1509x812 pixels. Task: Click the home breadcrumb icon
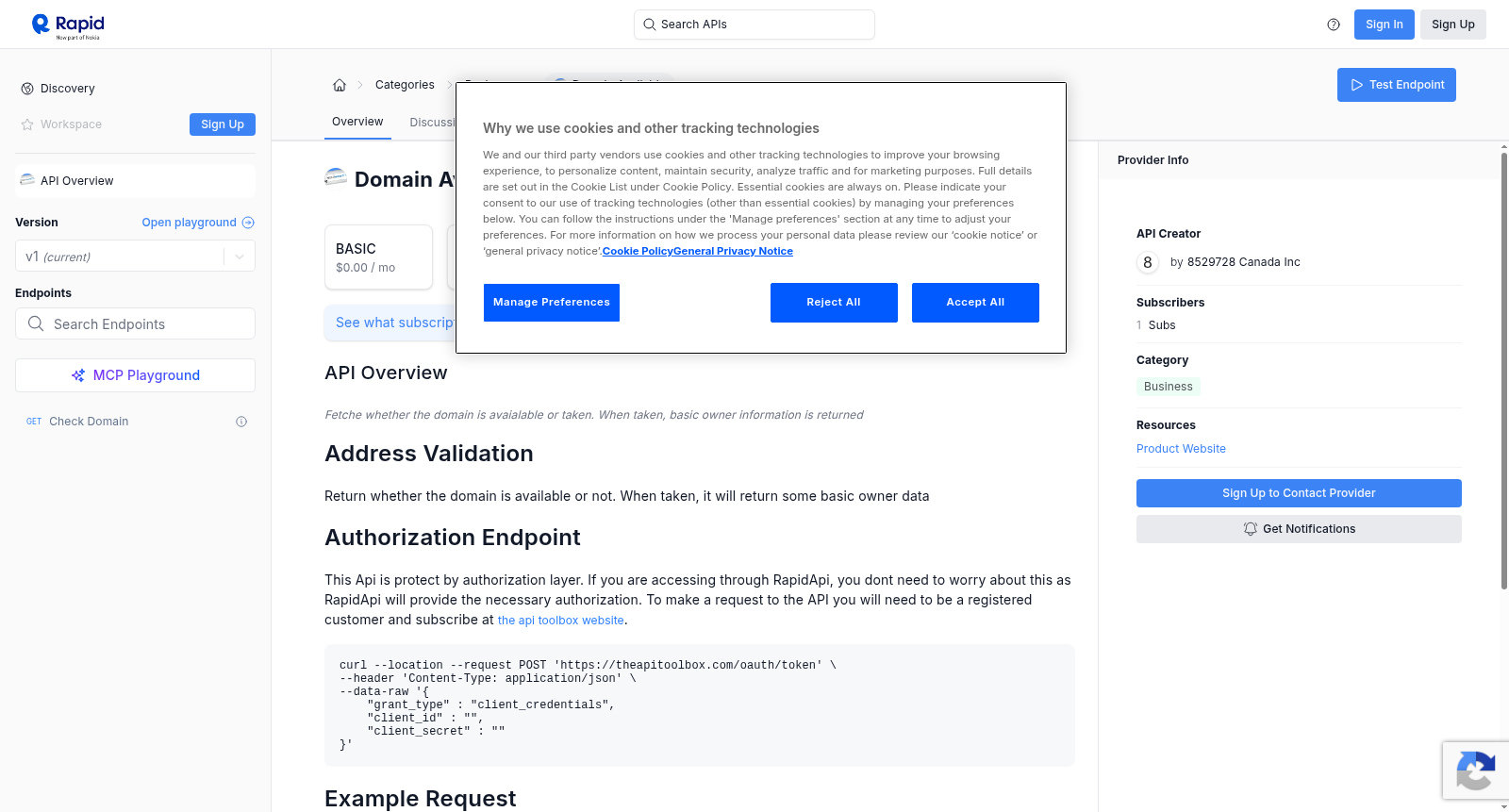340,85
